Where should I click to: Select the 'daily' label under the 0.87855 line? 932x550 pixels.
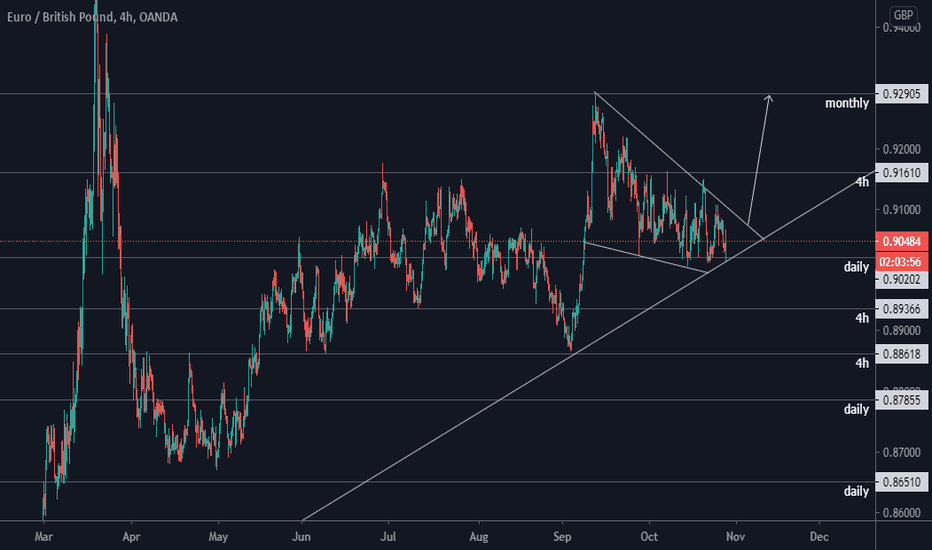pos(857,409)
